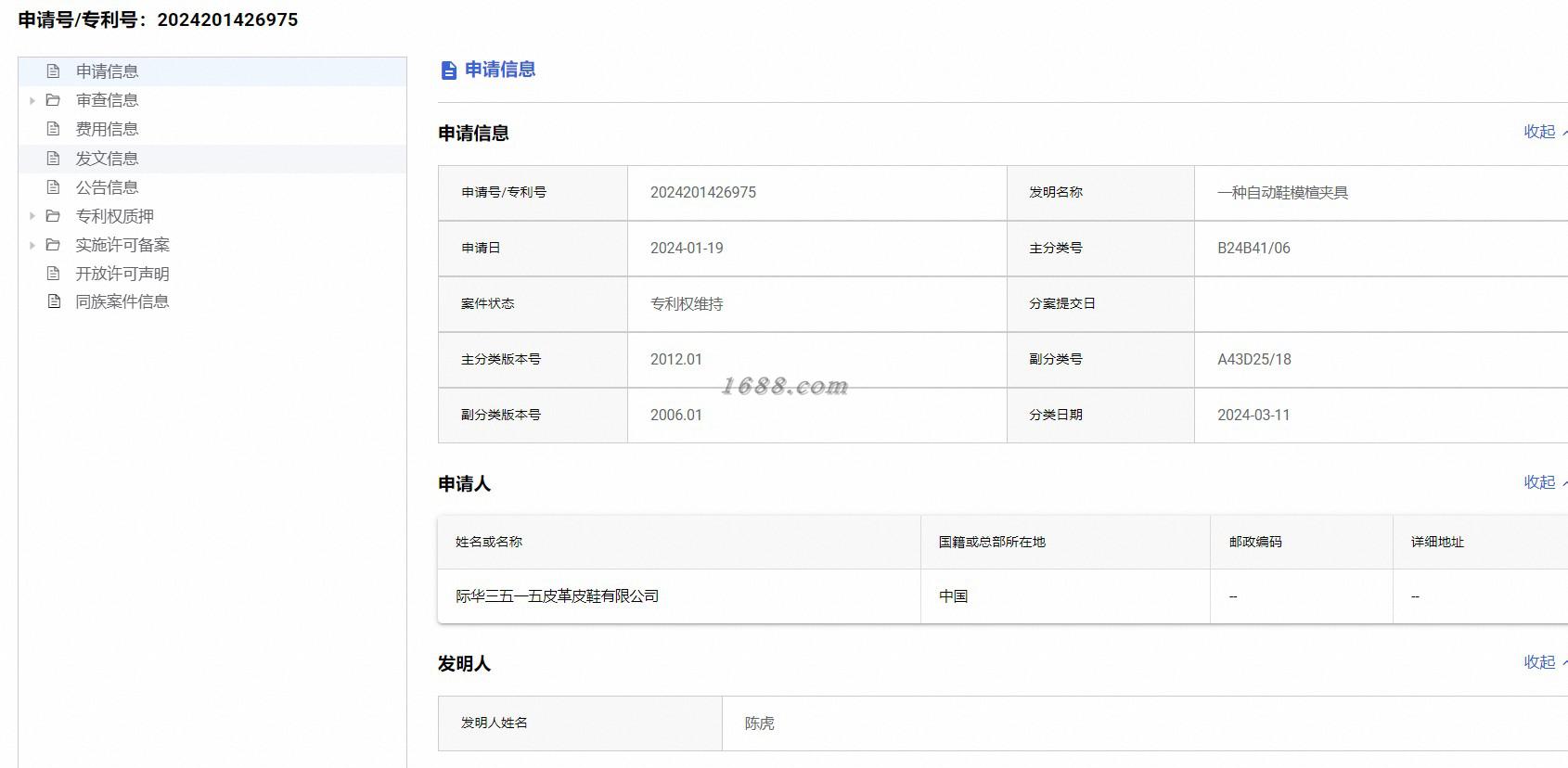Click secondary class version 2006.01

click(x=676, y=416)
